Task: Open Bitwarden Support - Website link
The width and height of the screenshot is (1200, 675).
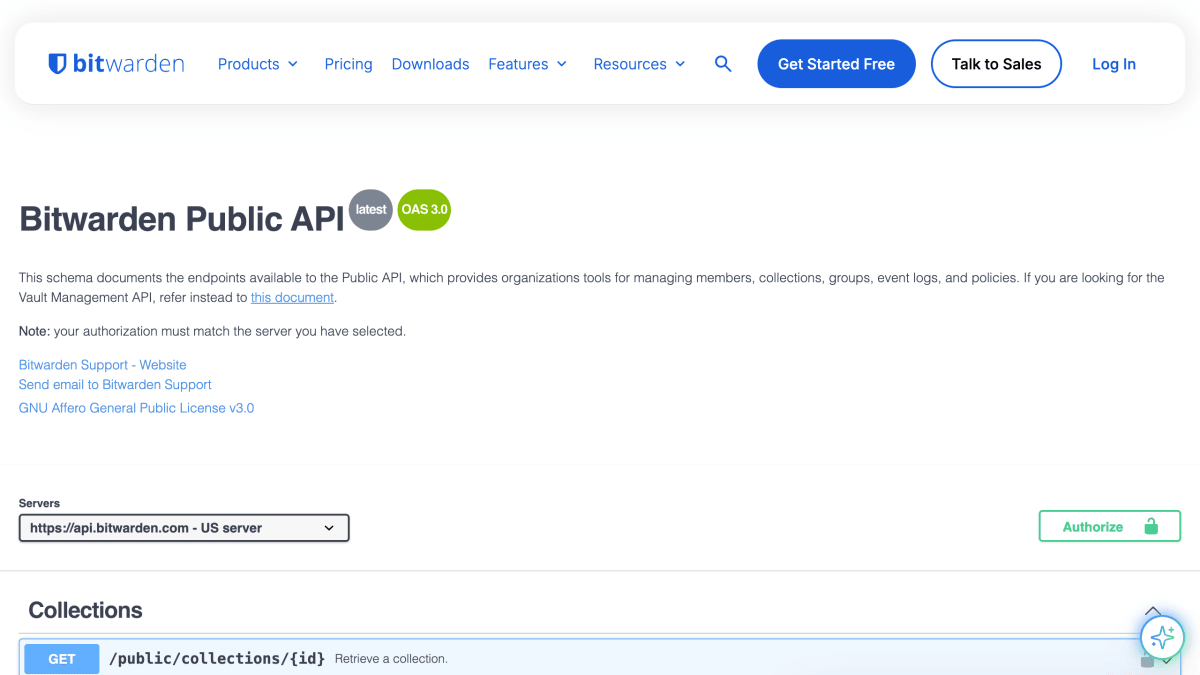Action: [102, 365]
